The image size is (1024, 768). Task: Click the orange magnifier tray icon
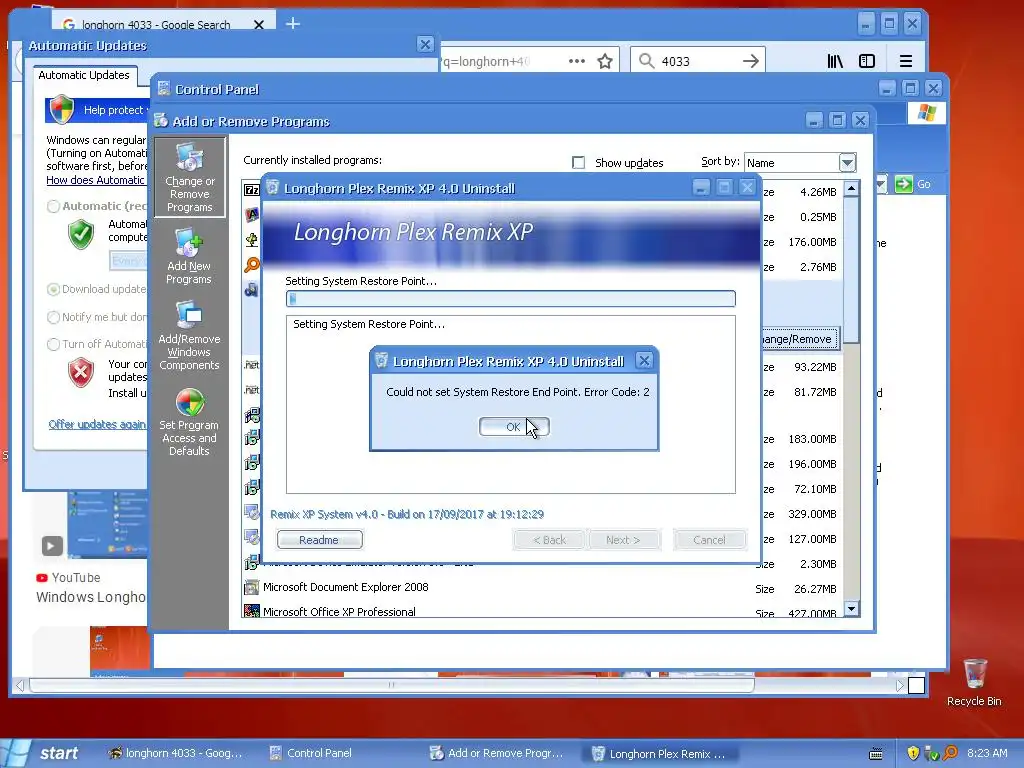click(x=950, y=753)
